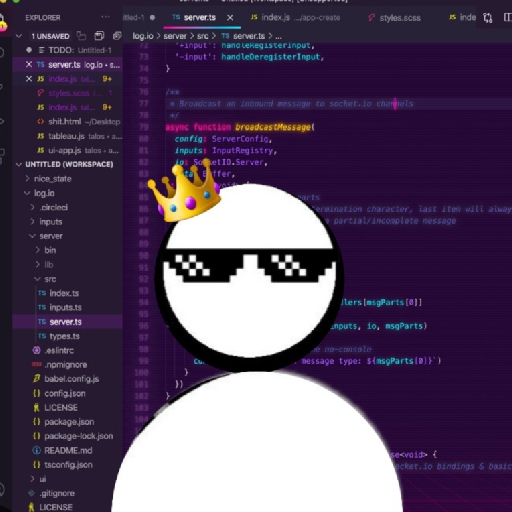Close index.js 9+ entry with X icon
The width and height of the screenshot is (512, 512).
point(29,79)
